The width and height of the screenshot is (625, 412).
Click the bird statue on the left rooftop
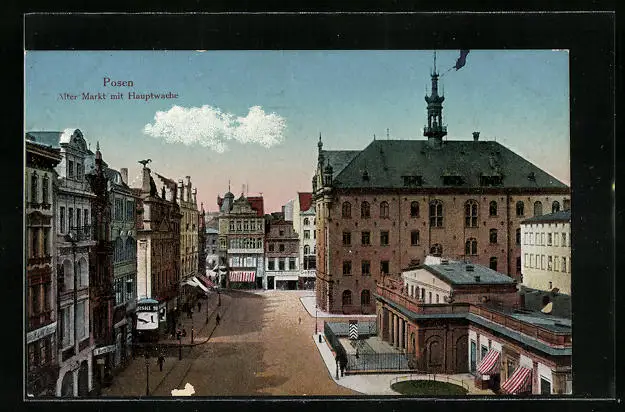click(x=145, y=162)
